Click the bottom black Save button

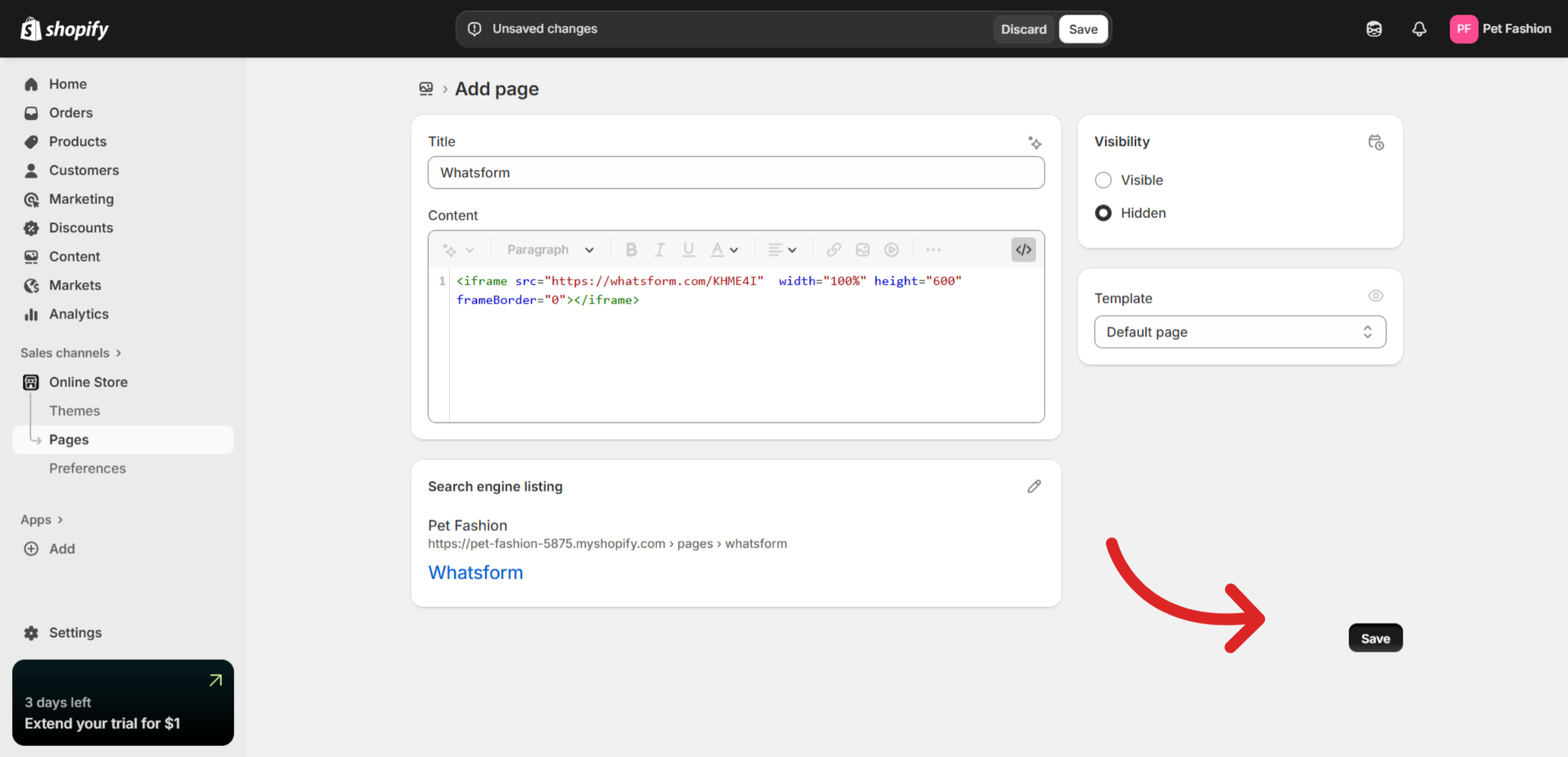(1375, 638)
